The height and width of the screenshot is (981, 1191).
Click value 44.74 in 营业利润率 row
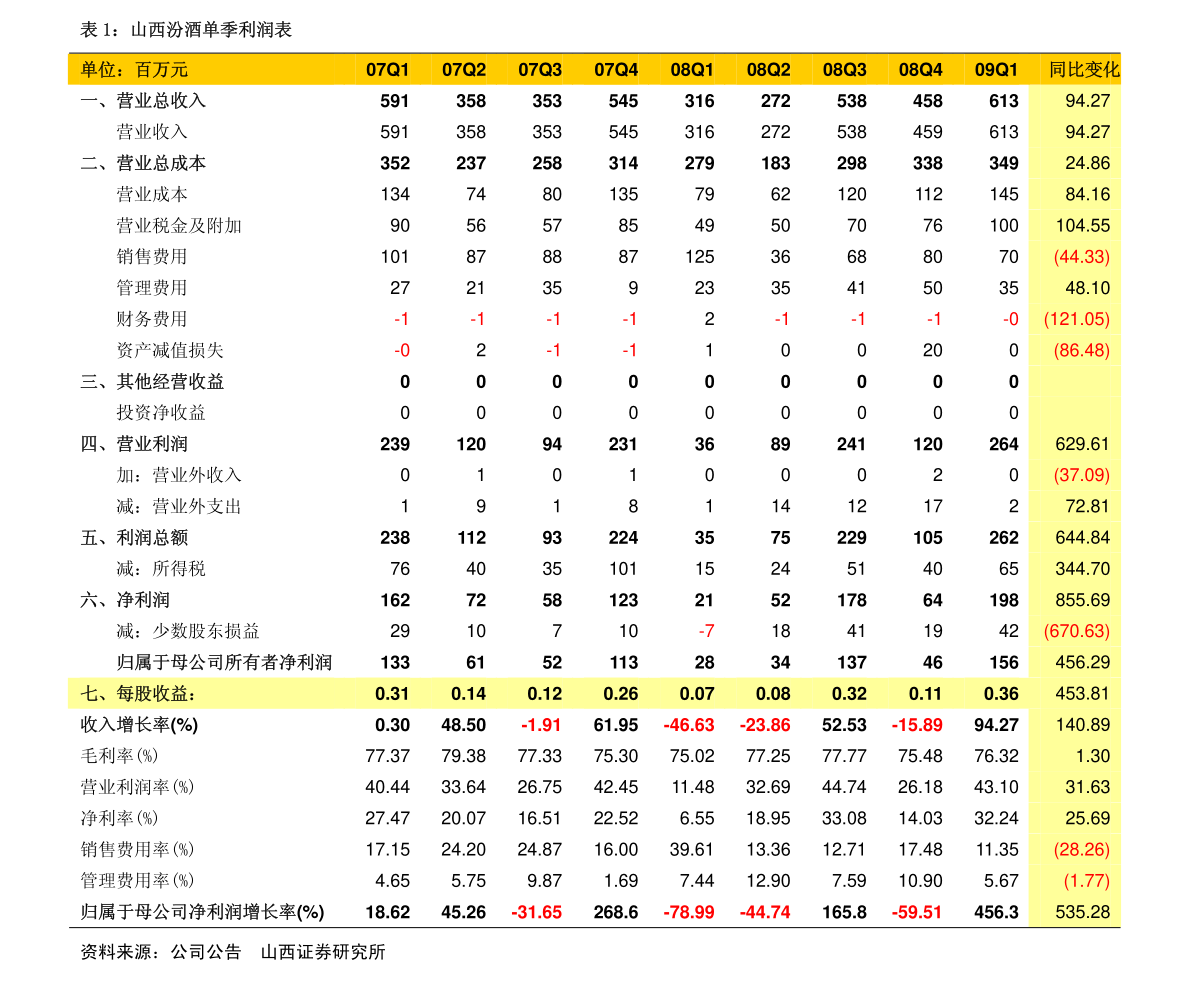click(x=844, y=787)
